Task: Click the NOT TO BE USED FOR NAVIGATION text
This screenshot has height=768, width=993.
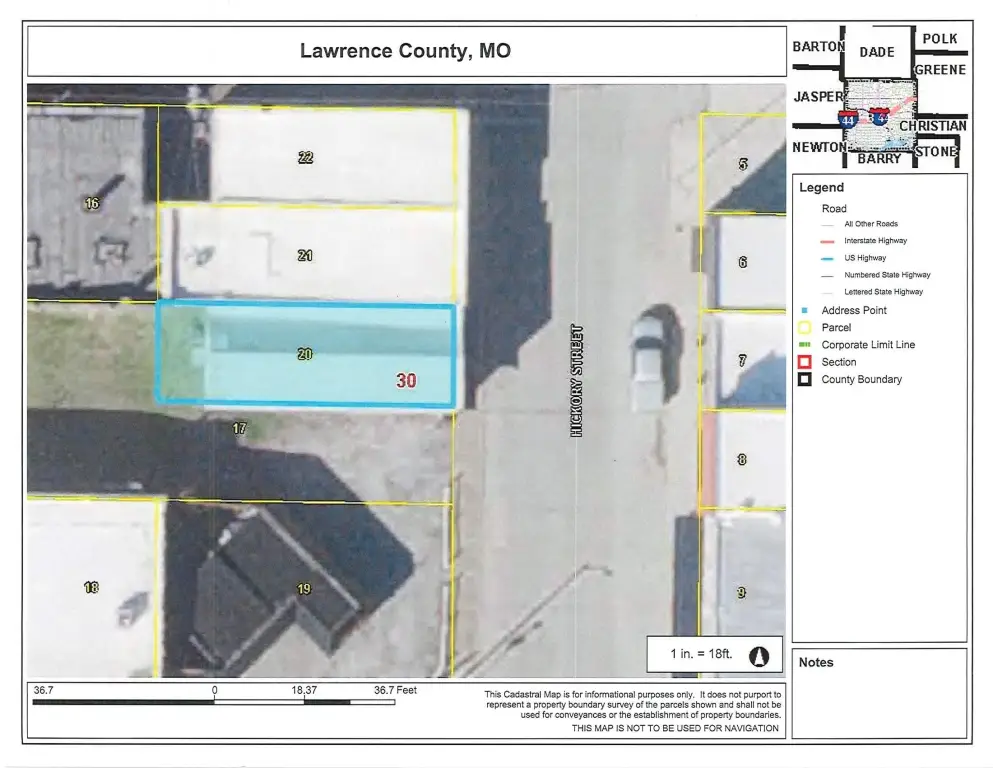Action: pos(675,728)
